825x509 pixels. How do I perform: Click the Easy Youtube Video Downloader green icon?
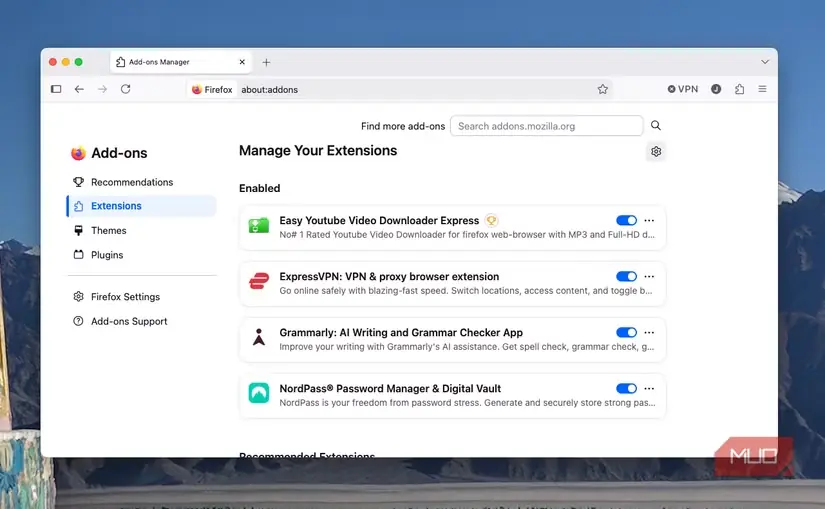point(258,226)
